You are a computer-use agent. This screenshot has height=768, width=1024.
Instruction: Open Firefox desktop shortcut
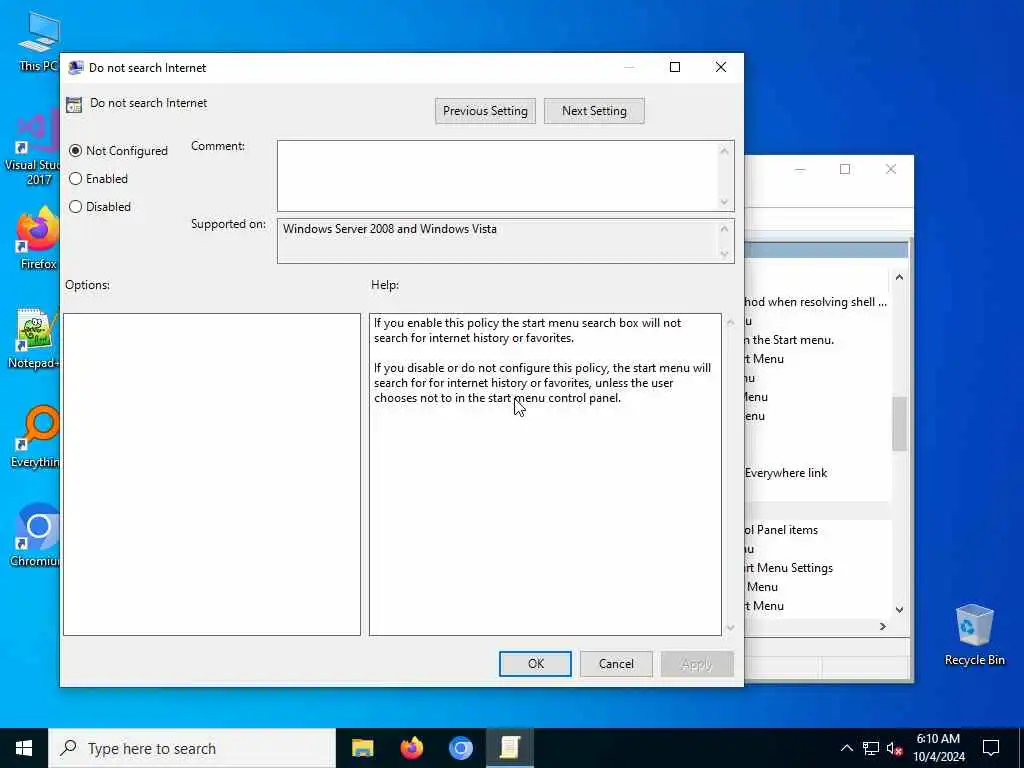(x=38, y=237)
